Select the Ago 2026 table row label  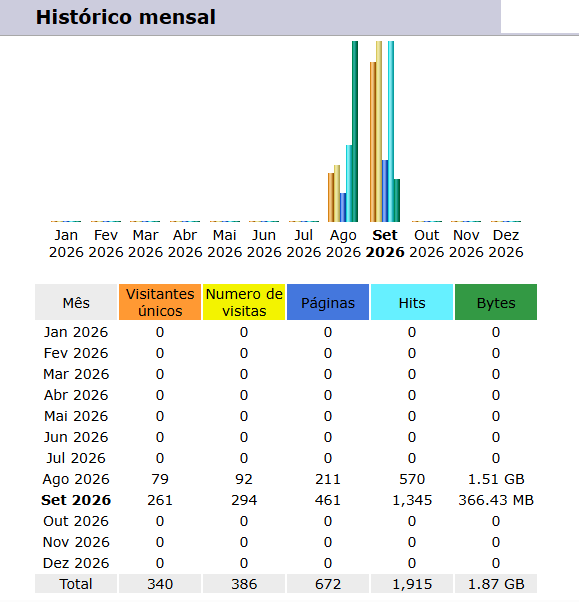76,479
